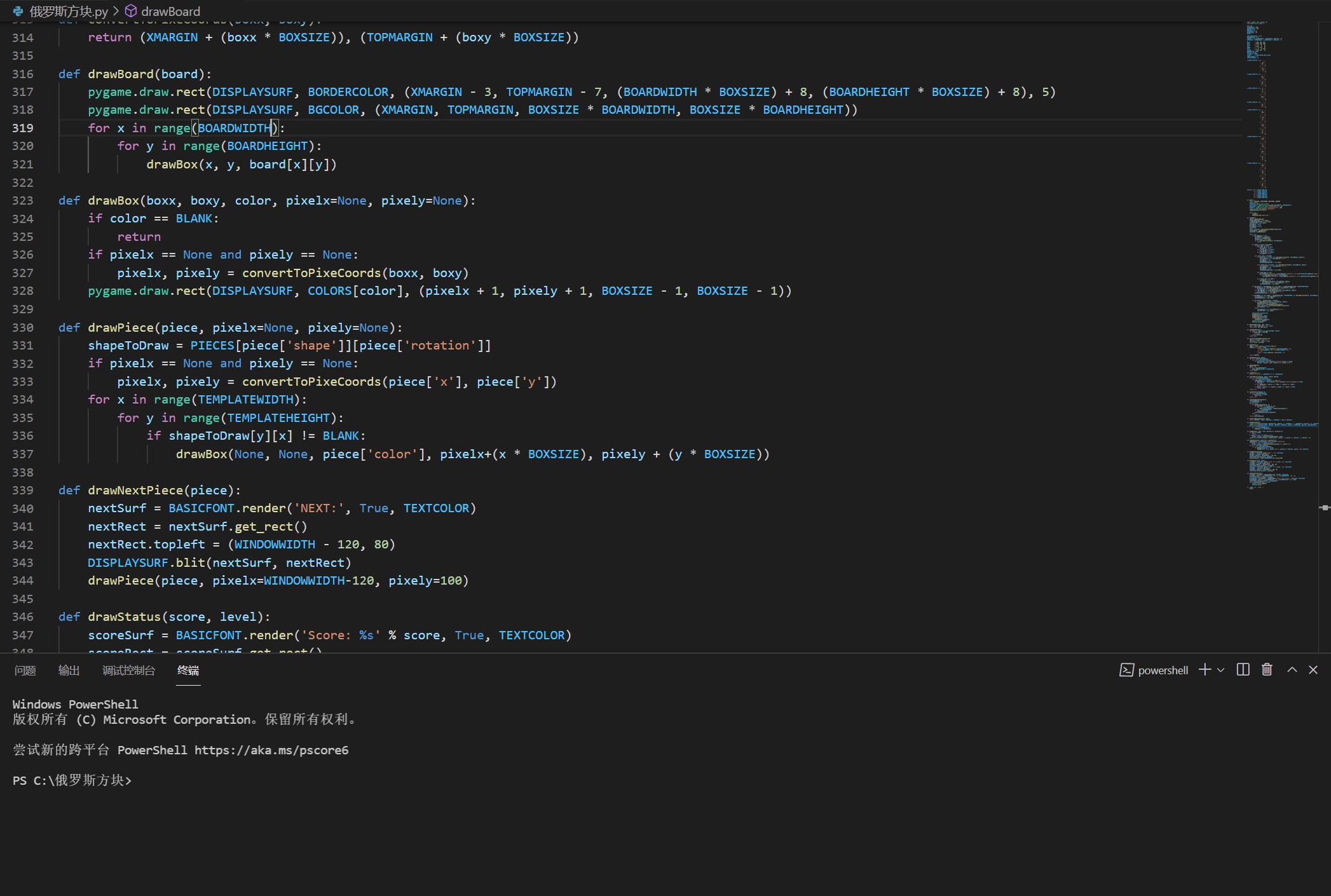
Task: Close the terminal panel
Action: coord(1313,670)
